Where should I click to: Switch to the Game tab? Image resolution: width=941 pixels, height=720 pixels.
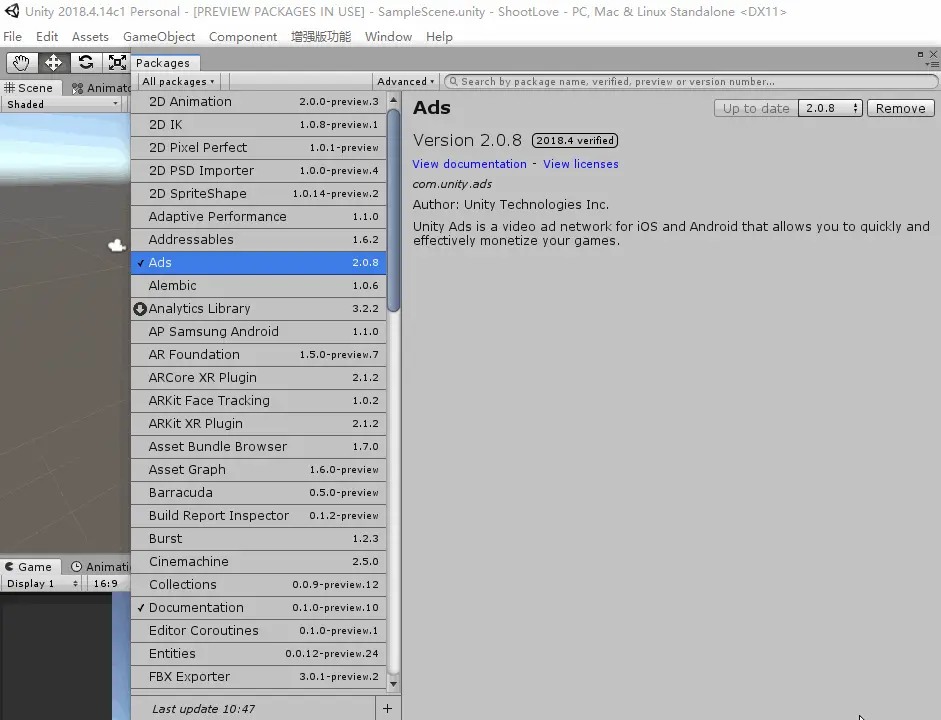pos(29,566)
